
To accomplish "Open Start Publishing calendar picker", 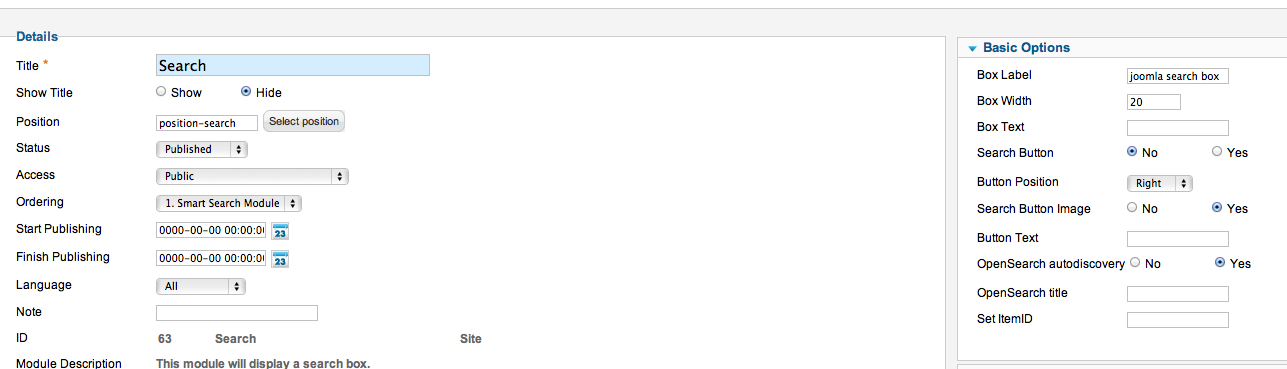I will coord(280,231).
